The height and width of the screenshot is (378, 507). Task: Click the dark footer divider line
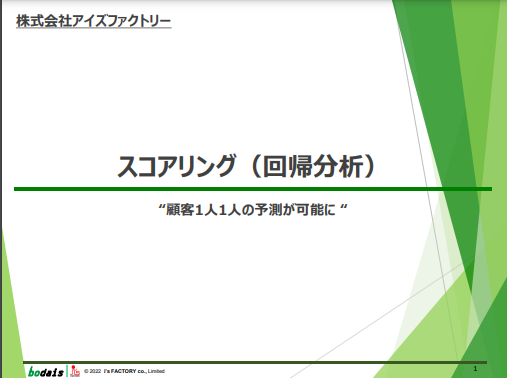pyautogui.click(x=255, y=362)
